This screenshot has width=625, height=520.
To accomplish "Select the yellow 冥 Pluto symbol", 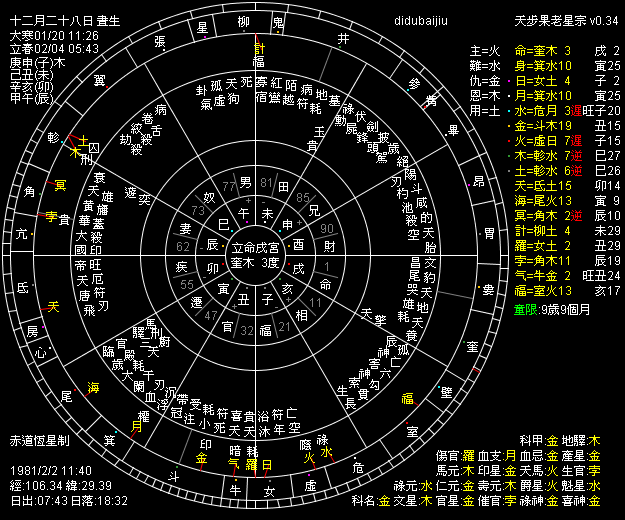I will click(60, 185).
